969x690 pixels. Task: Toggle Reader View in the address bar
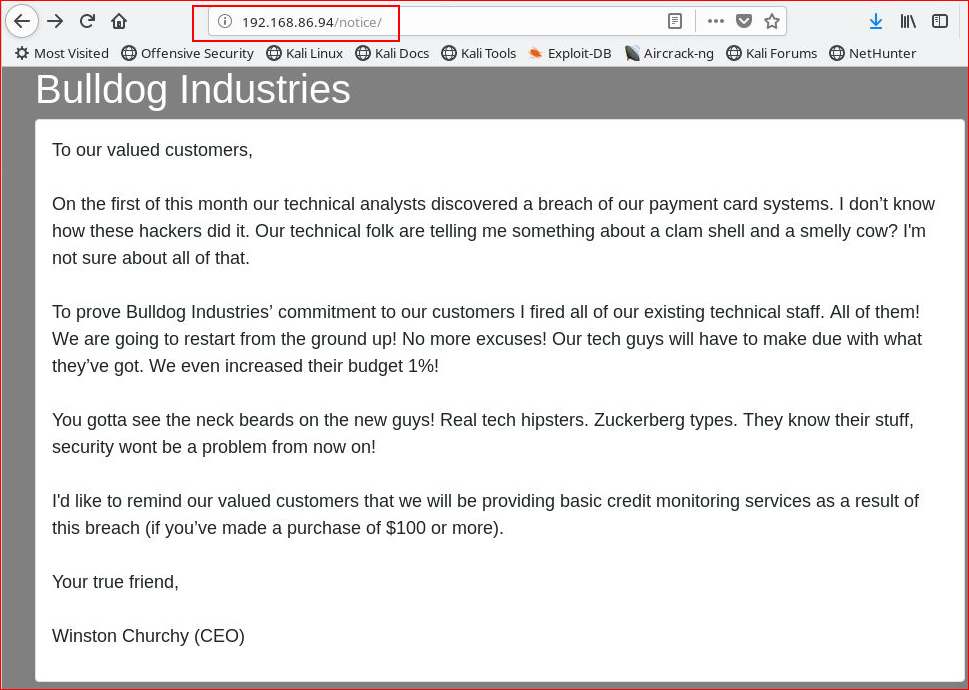(x=675, y=22)
